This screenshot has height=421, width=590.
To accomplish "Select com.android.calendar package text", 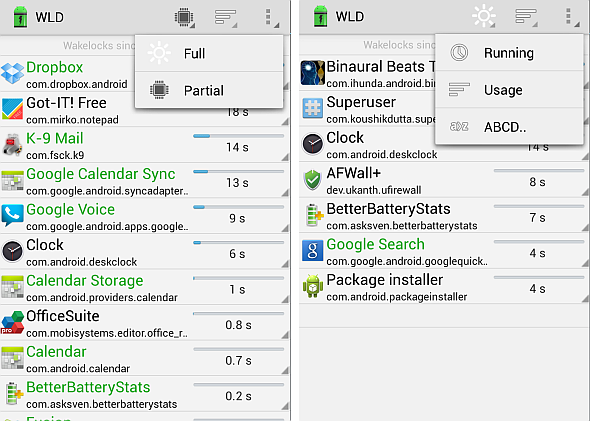I will click(78, 368).
